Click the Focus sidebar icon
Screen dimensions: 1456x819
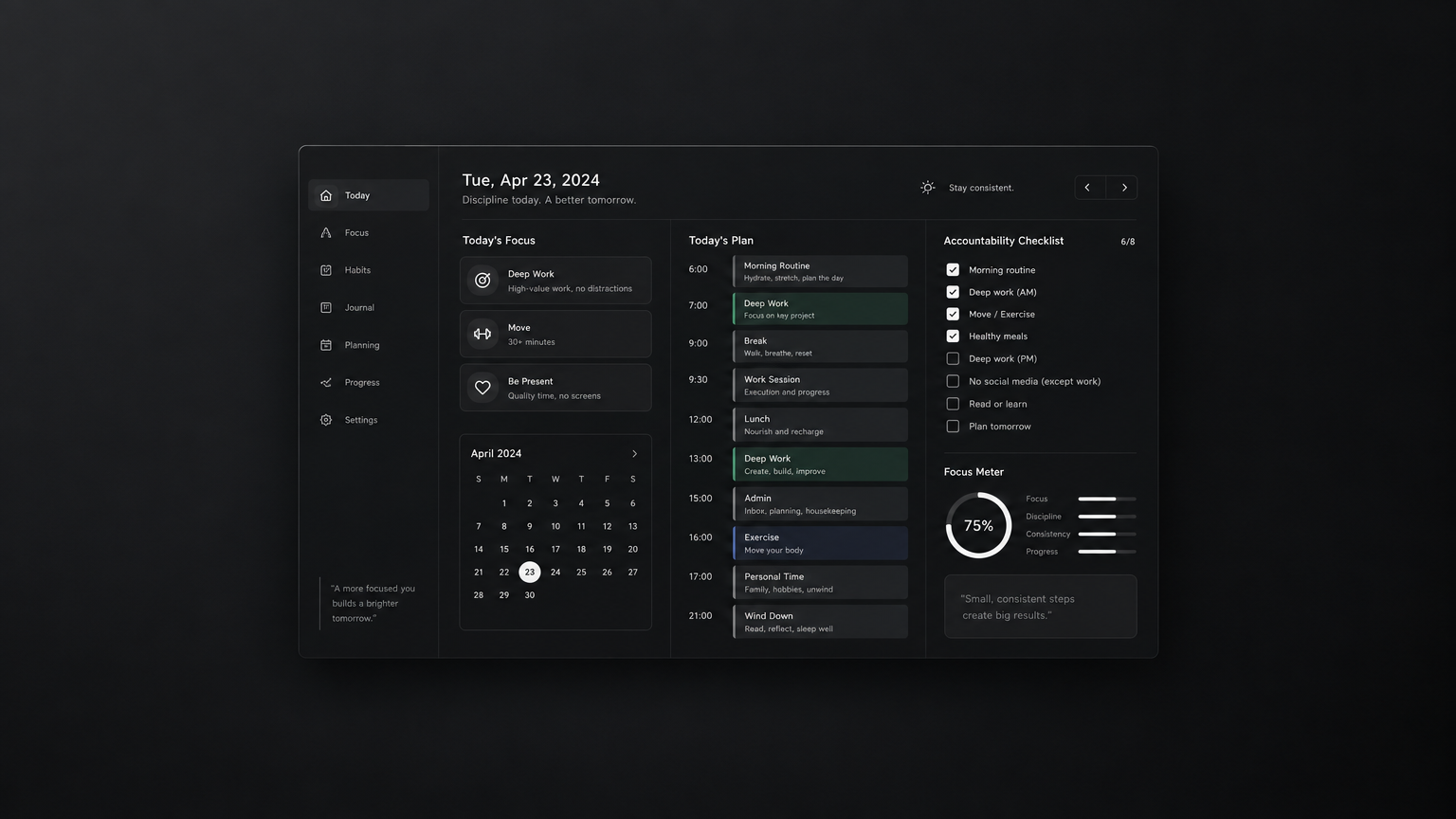[326, 232]
